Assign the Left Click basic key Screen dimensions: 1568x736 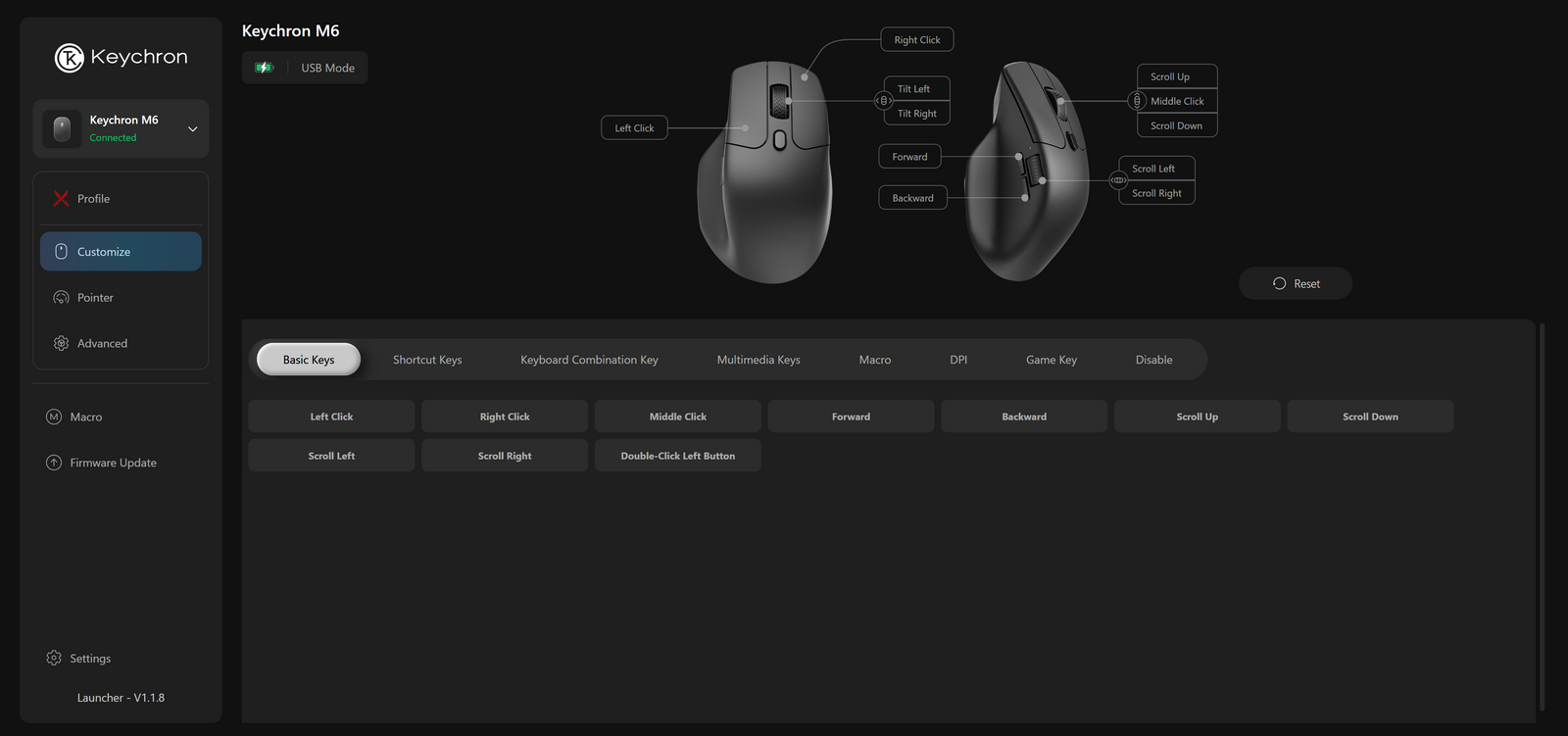(x=331, y=417)
